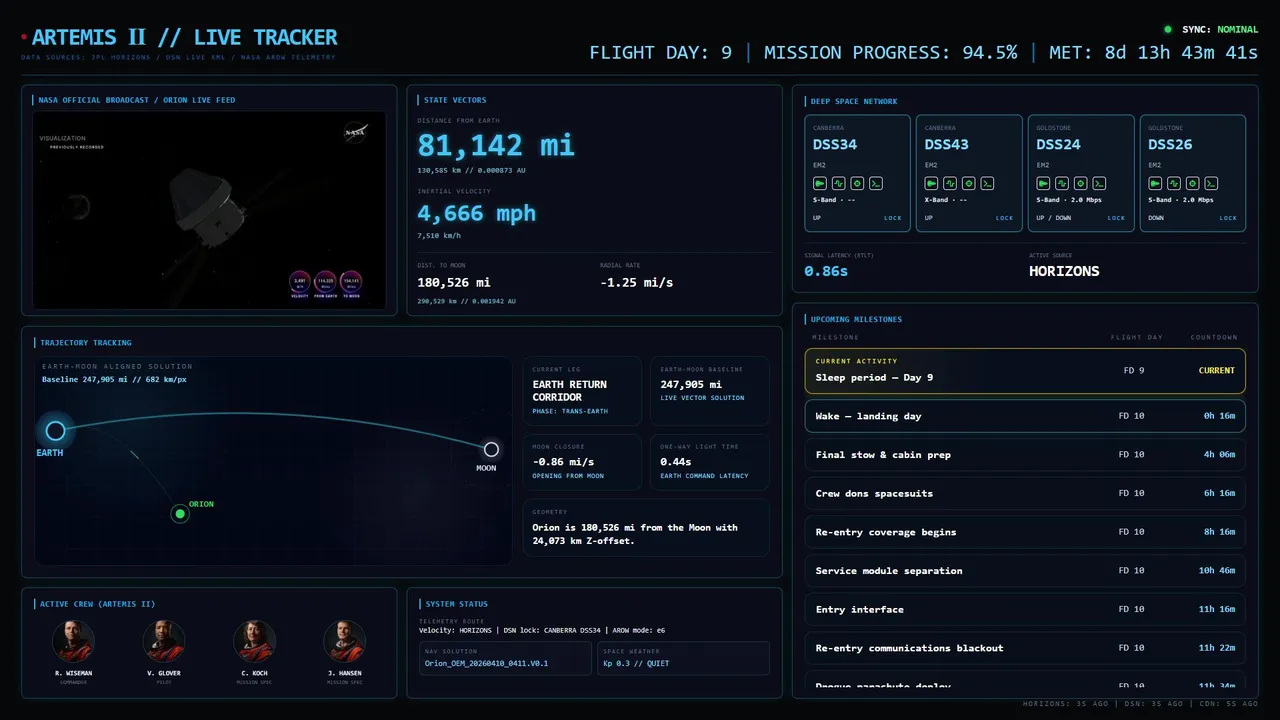Click the LOCK label on DSS34 card
1280x720 pixels.
click(892, 218)
